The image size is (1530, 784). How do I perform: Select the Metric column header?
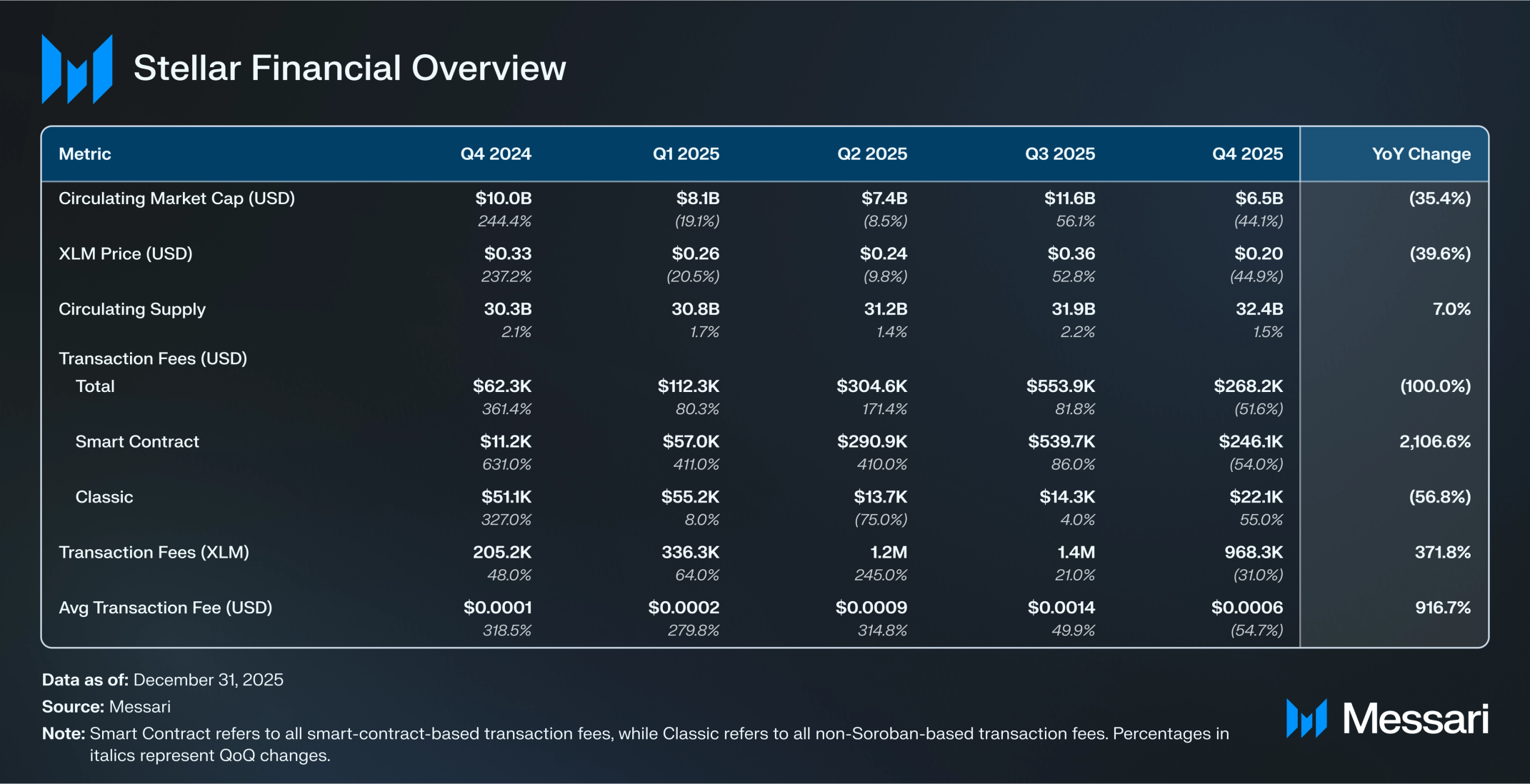[x=84, y=154]
